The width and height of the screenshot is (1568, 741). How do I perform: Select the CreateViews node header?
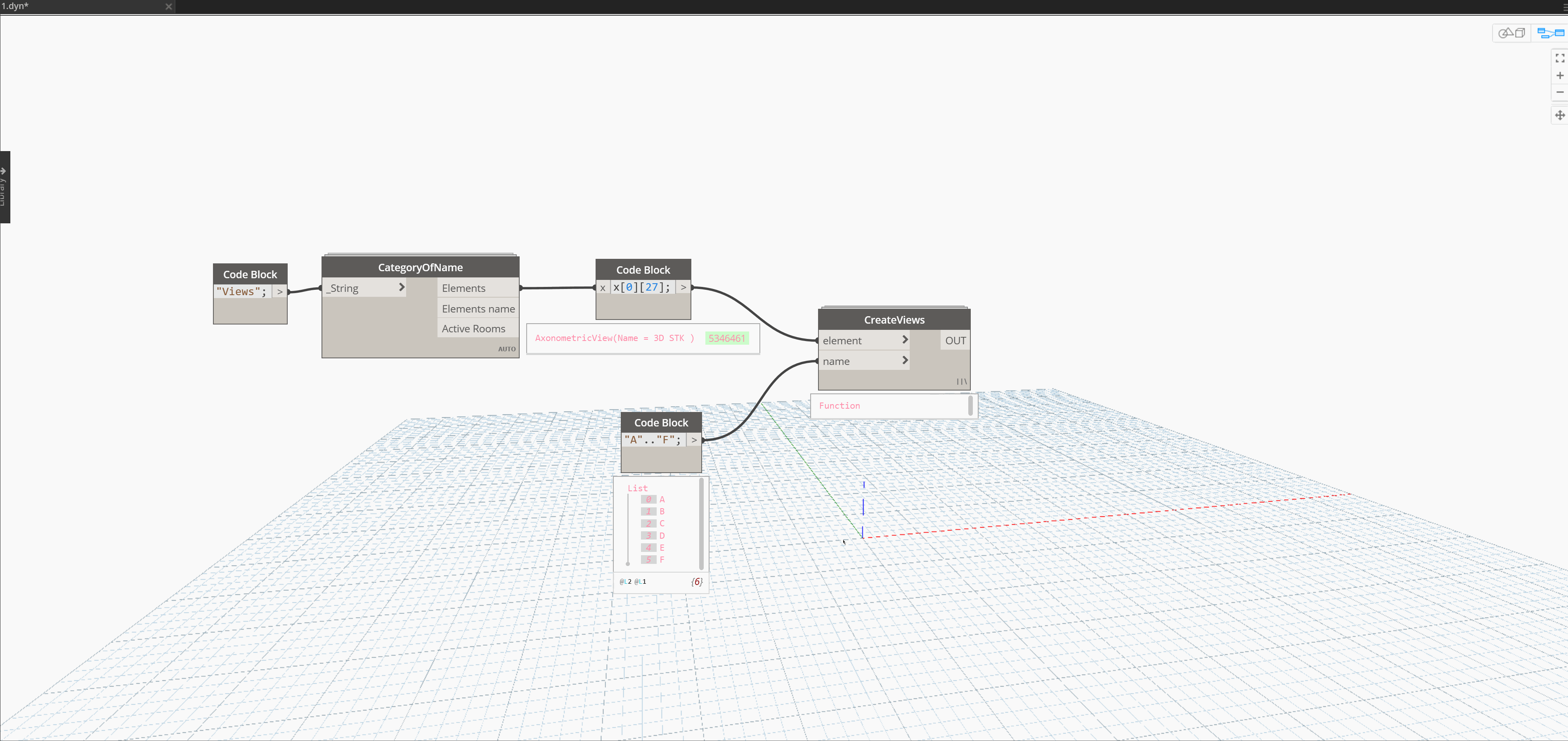click(x=894, y=320)
